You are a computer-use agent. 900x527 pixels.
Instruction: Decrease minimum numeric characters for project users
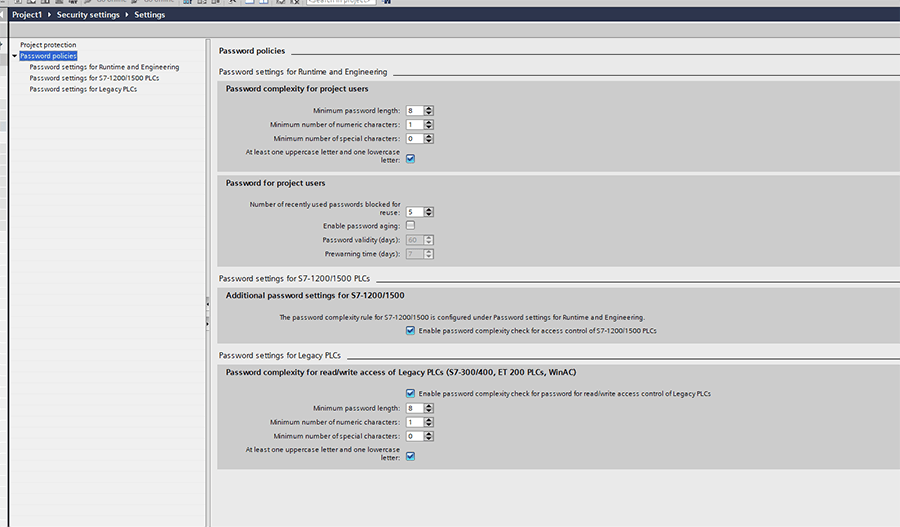pyautogui.click(x=429, y=127)
